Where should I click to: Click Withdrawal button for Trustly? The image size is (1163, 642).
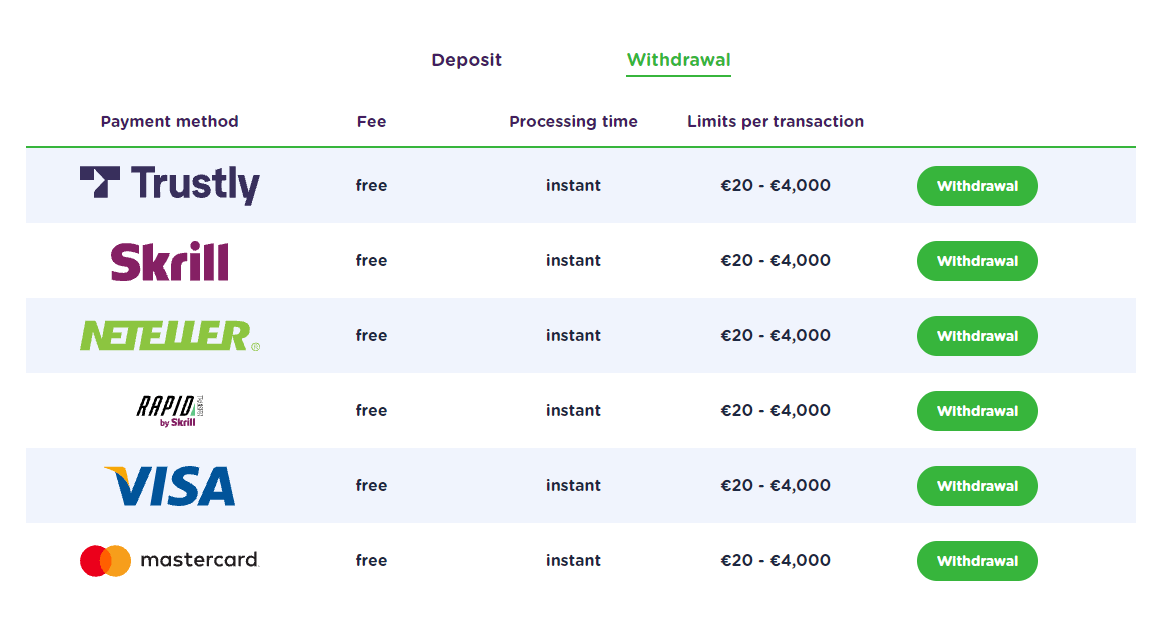click(977, 186)
